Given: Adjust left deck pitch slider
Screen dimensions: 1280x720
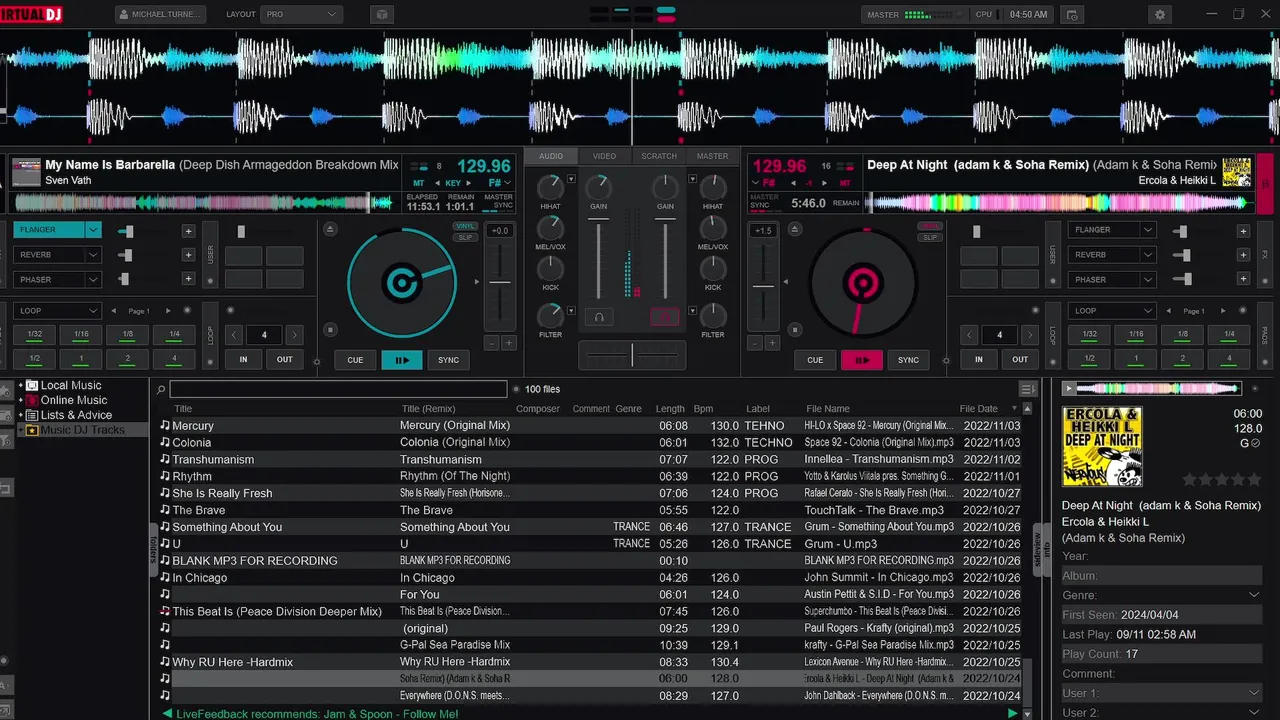Looking at the screenshot, I should pos(499,282).
